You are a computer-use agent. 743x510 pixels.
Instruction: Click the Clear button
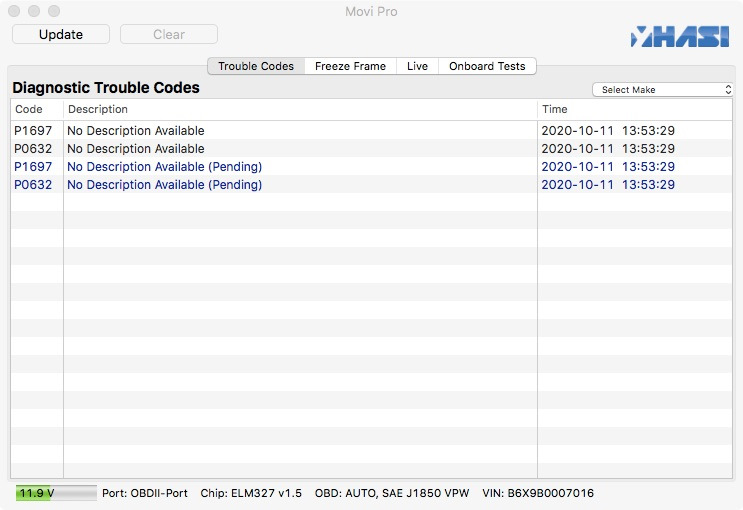169,35
